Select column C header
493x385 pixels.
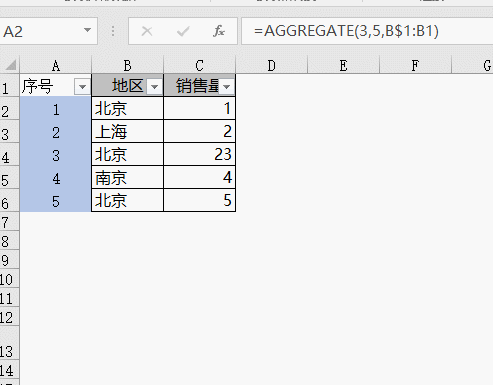(200, 65)
